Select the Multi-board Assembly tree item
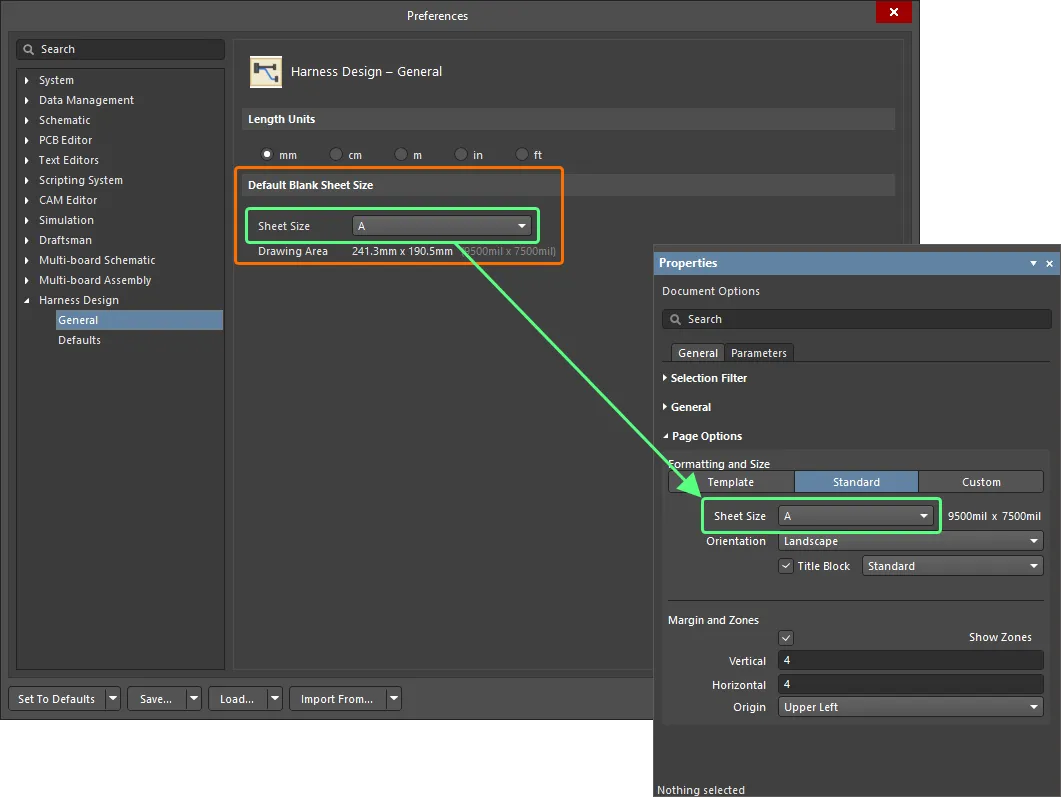This screenshot has height=797, width=1061. tap(95, 280)
